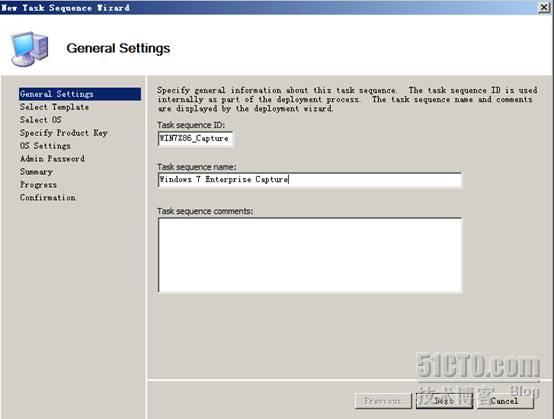This screenshot has height=419, width=554.
Task: Choose the OS Settings step
Action: 45,146
